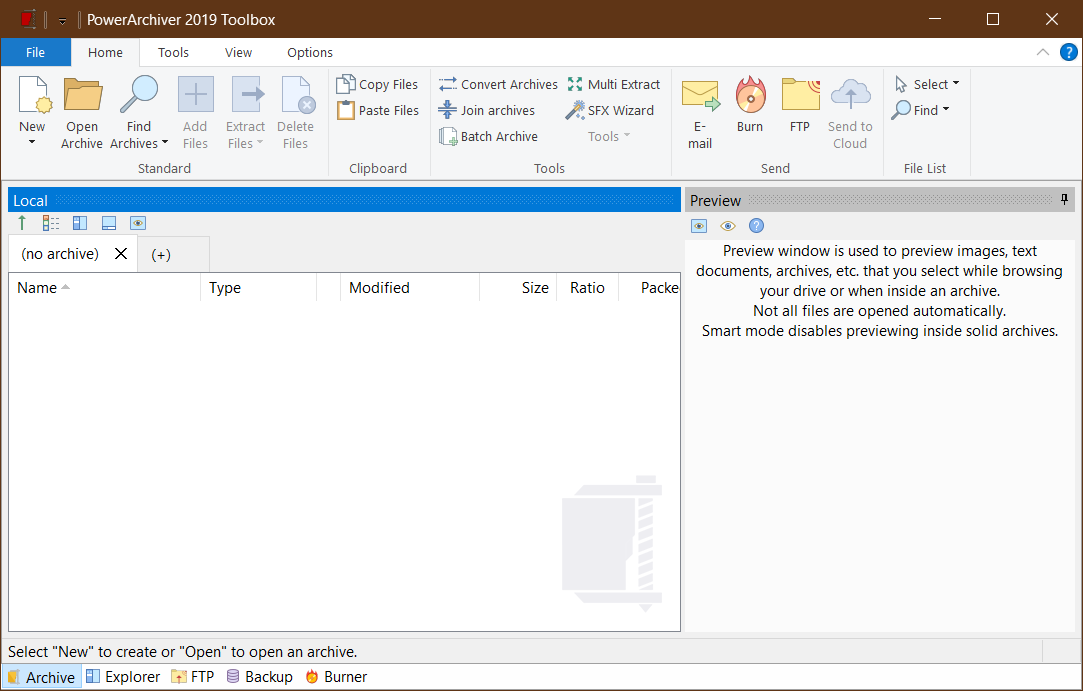
Task: Toggle preview pane from Local toolbar
Action: [138, 223]
